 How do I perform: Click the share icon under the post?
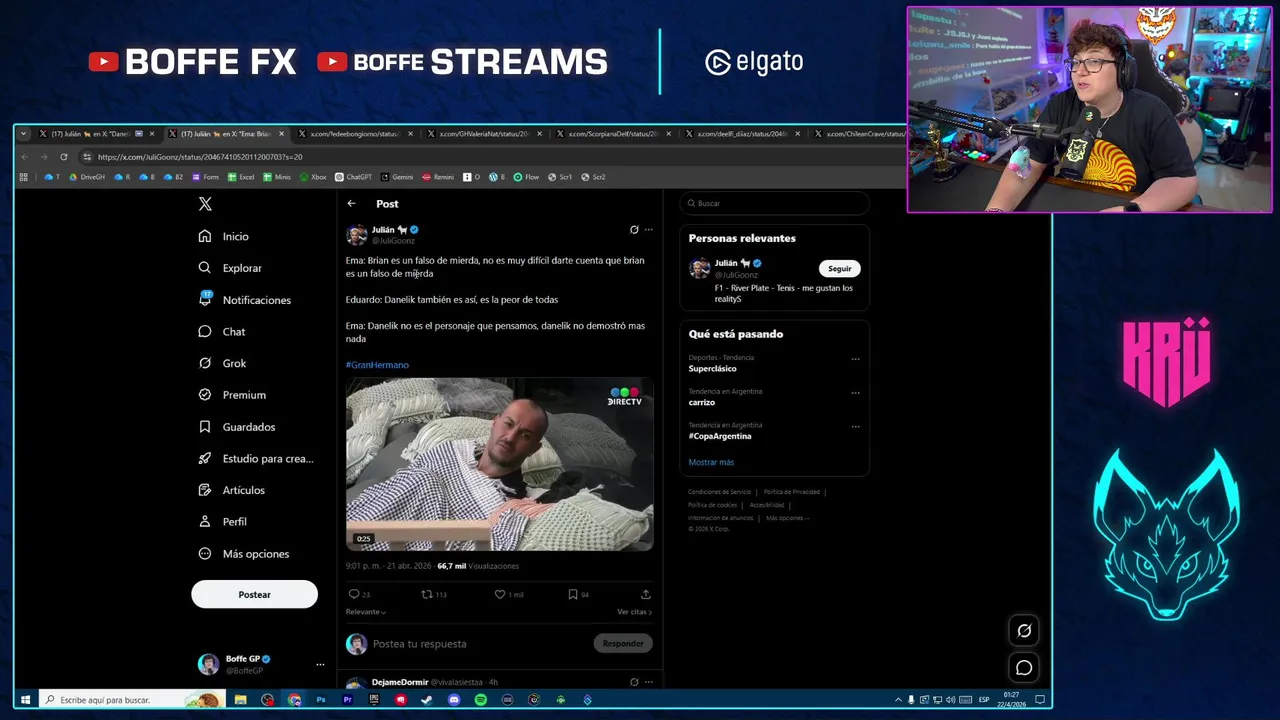click(x=646, y=594)
